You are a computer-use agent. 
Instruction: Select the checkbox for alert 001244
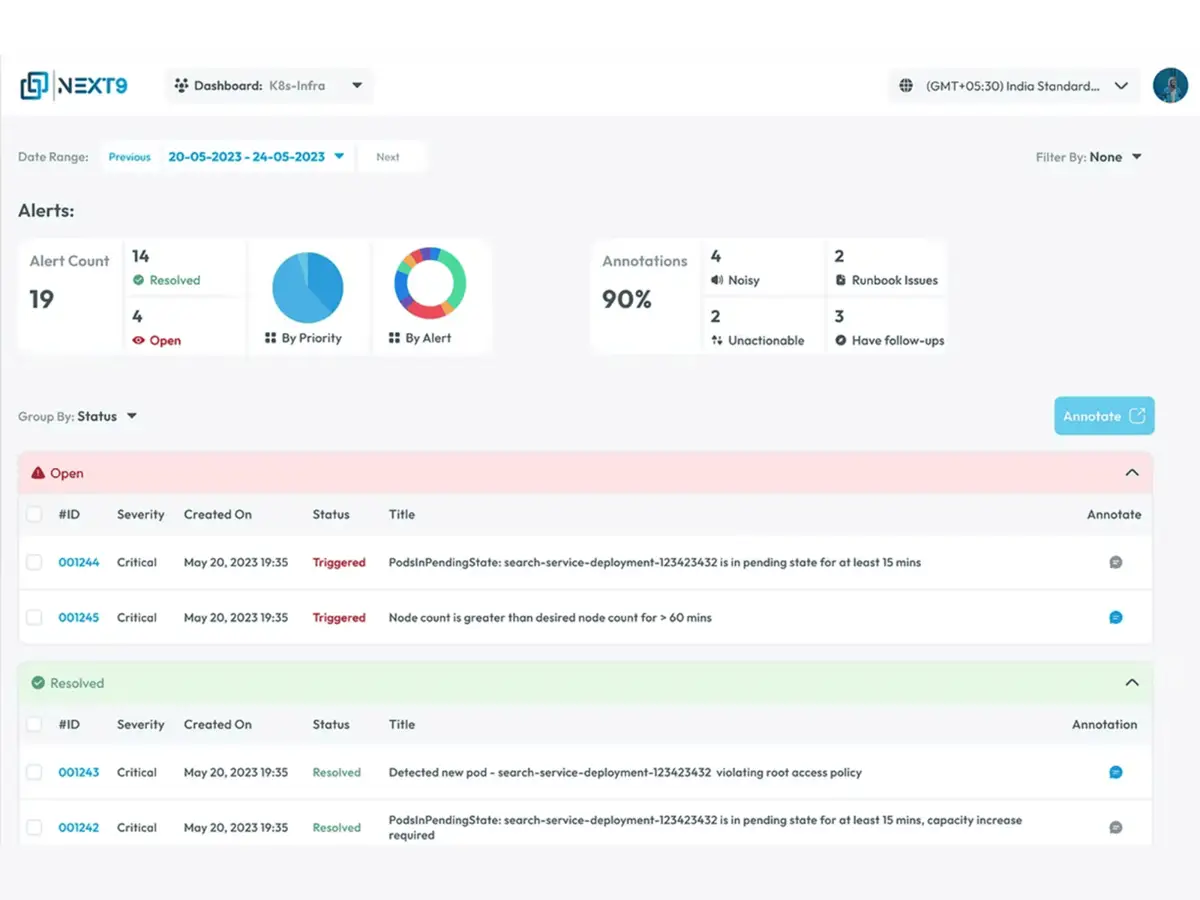point(34,563)
